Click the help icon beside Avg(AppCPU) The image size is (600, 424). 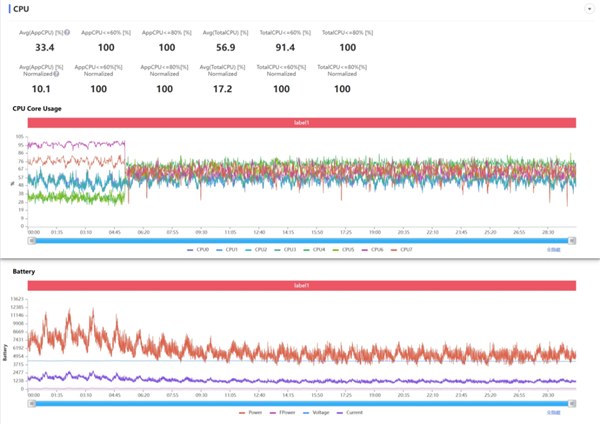tap(67, 33)
